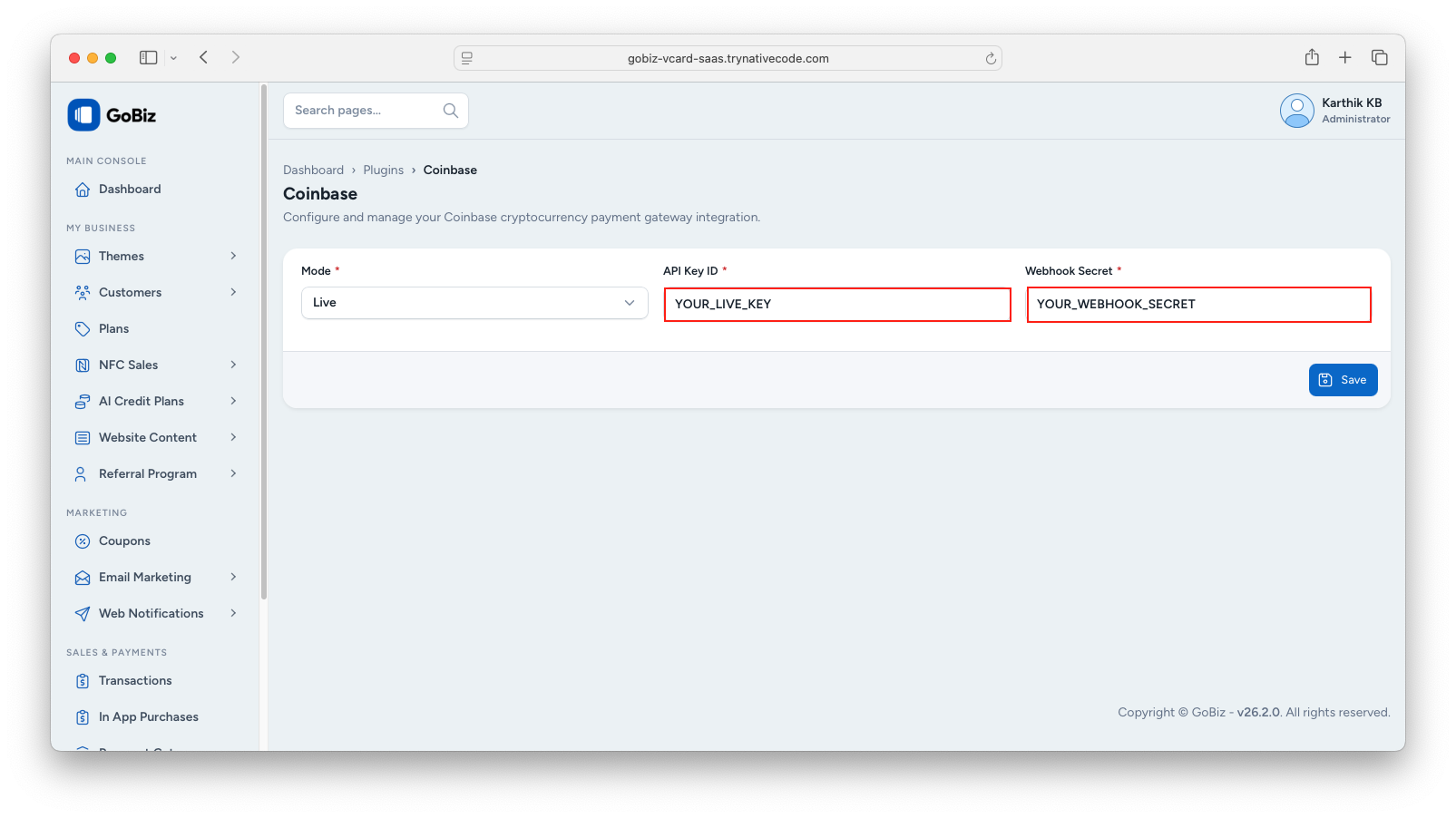1456x818 pixels.
Task: Click the Safari sidebar toggle icon
Action: coord(149,57)
